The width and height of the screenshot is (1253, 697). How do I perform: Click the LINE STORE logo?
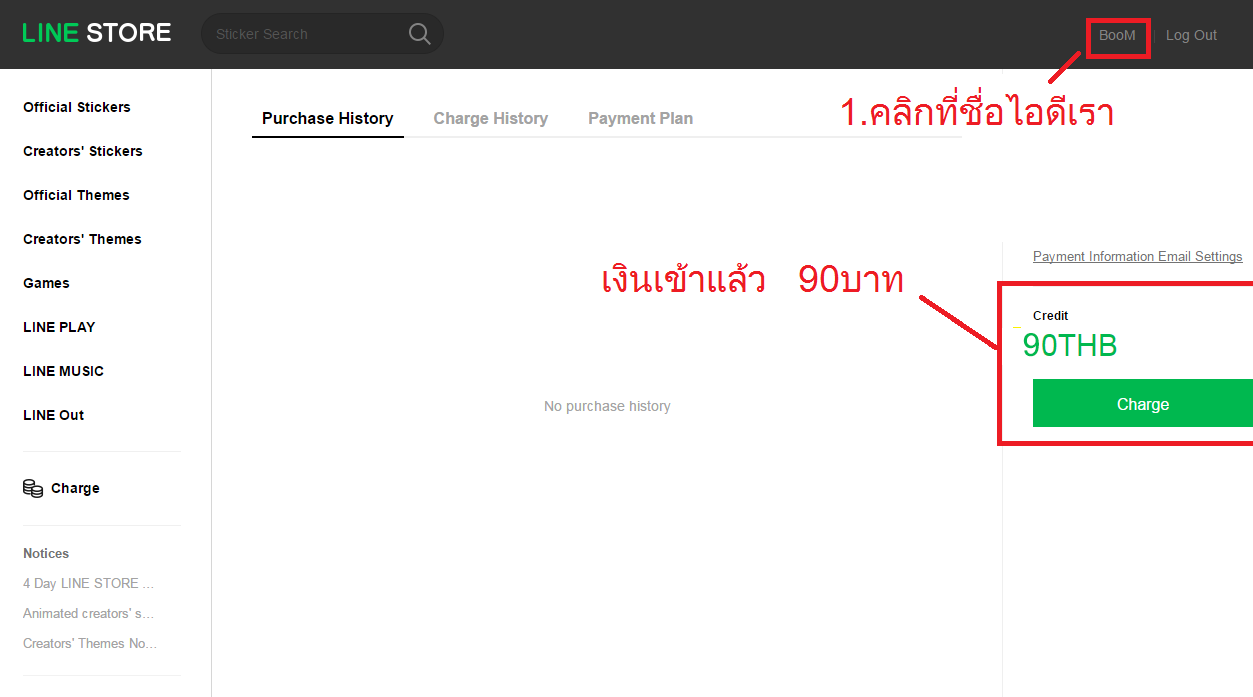(x=97, y=33)
